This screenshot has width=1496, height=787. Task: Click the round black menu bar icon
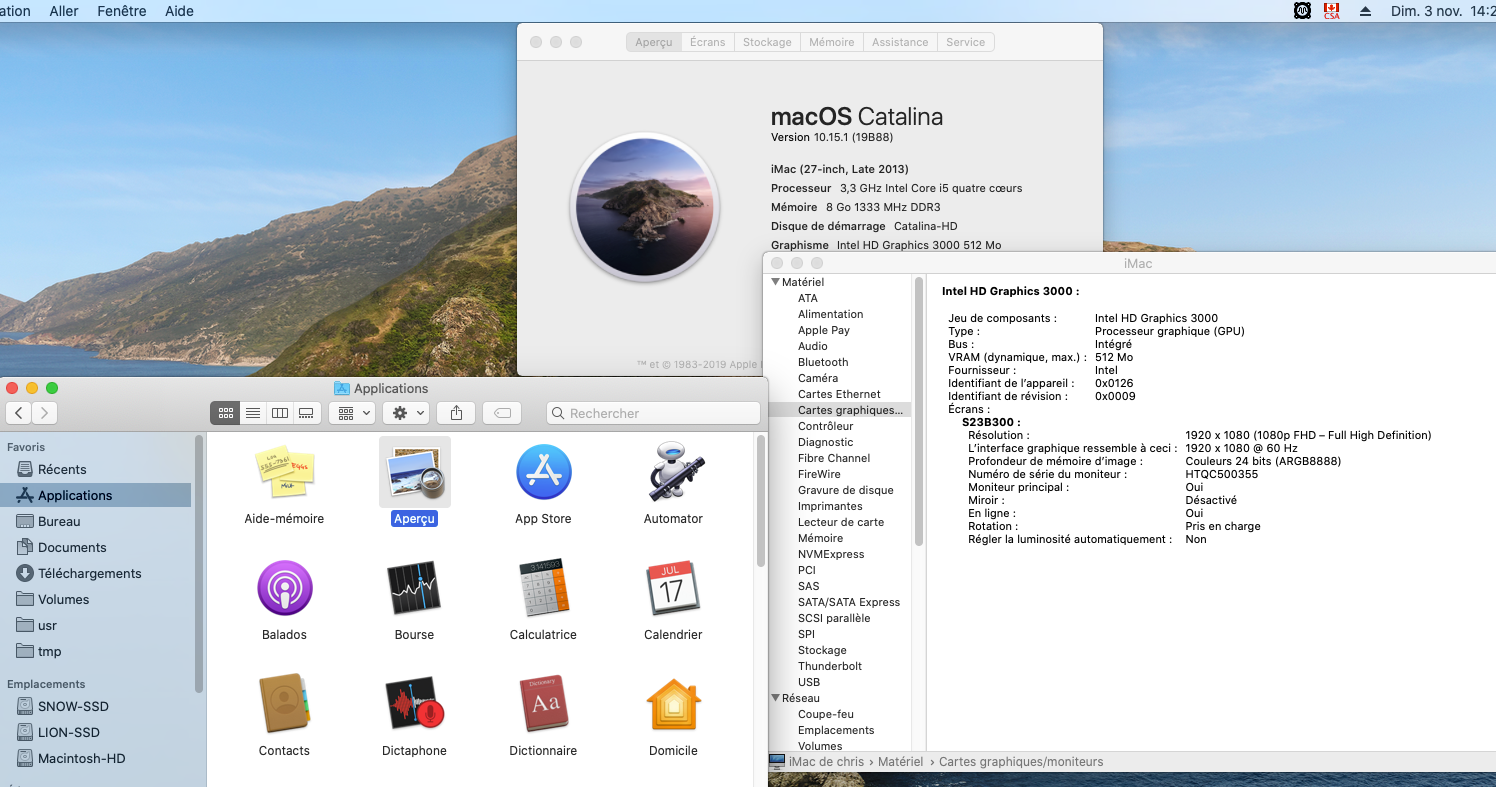point(1302,11)
